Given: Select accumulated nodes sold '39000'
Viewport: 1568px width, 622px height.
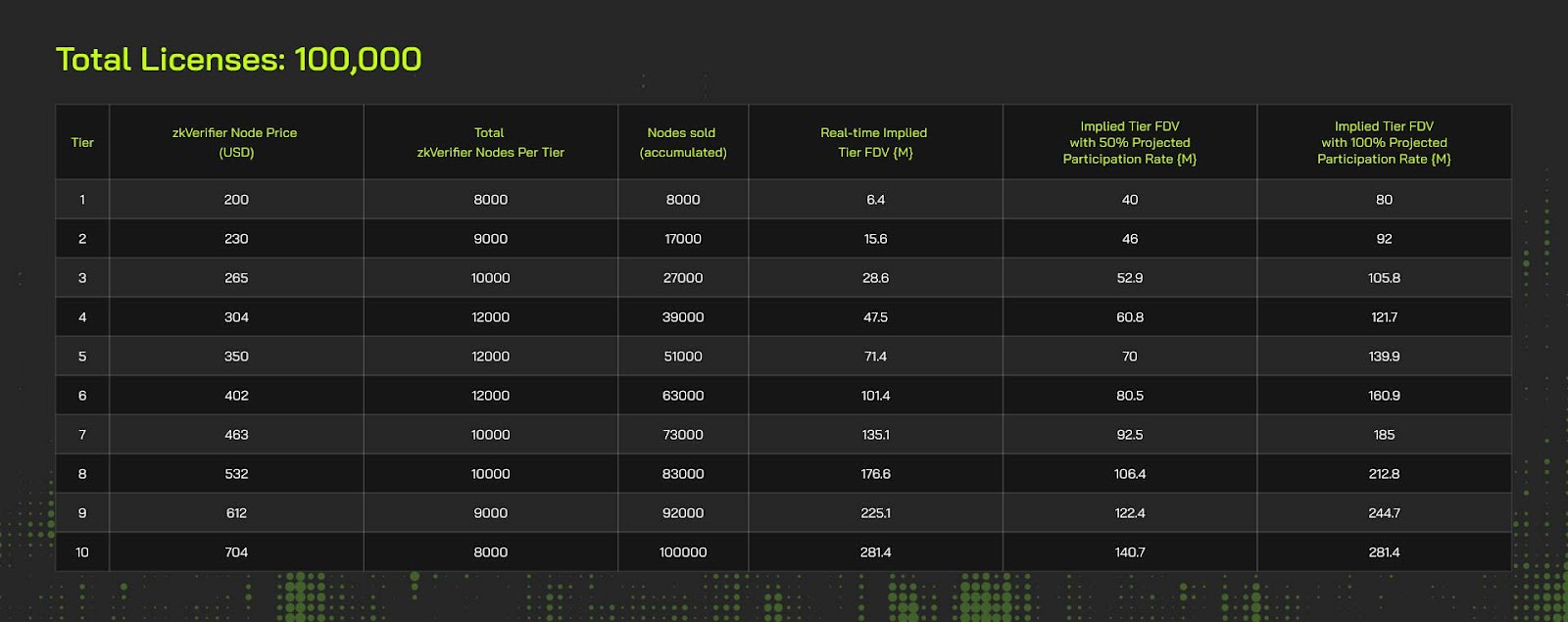Looking at the screenshot, I should (x=683, y=316).
